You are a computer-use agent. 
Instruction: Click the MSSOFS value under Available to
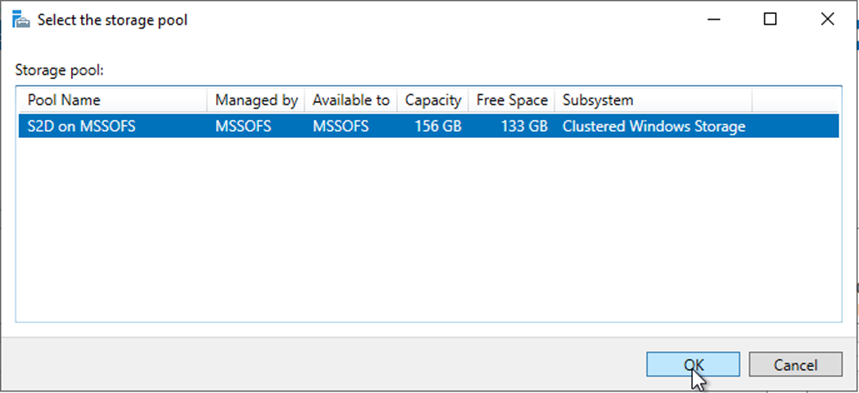tap(341, 127)
